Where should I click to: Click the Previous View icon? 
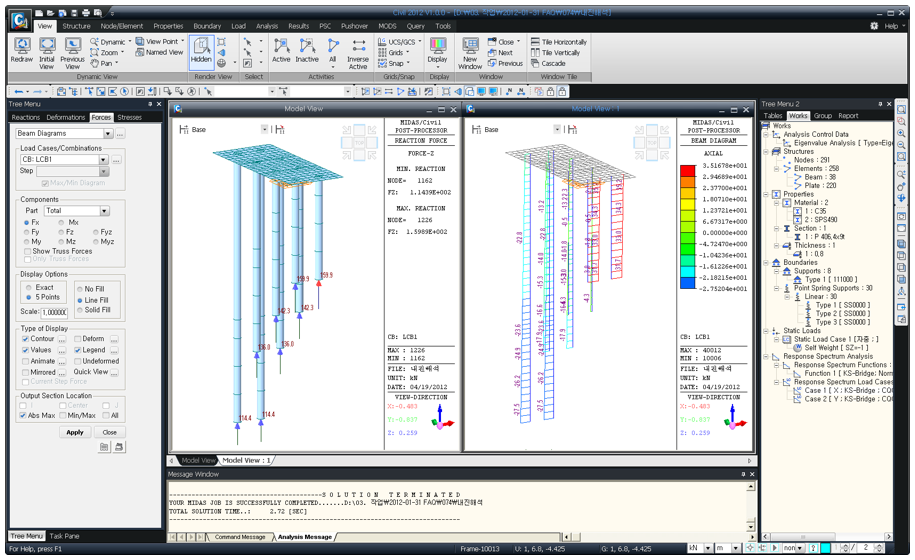point(72,53)
